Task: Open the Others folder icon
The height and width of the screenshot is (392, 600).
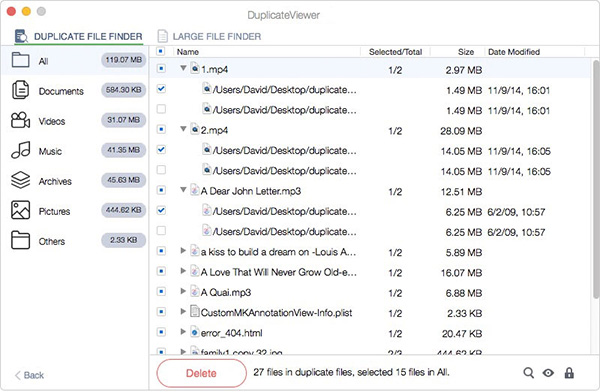Action: [20, 240]
